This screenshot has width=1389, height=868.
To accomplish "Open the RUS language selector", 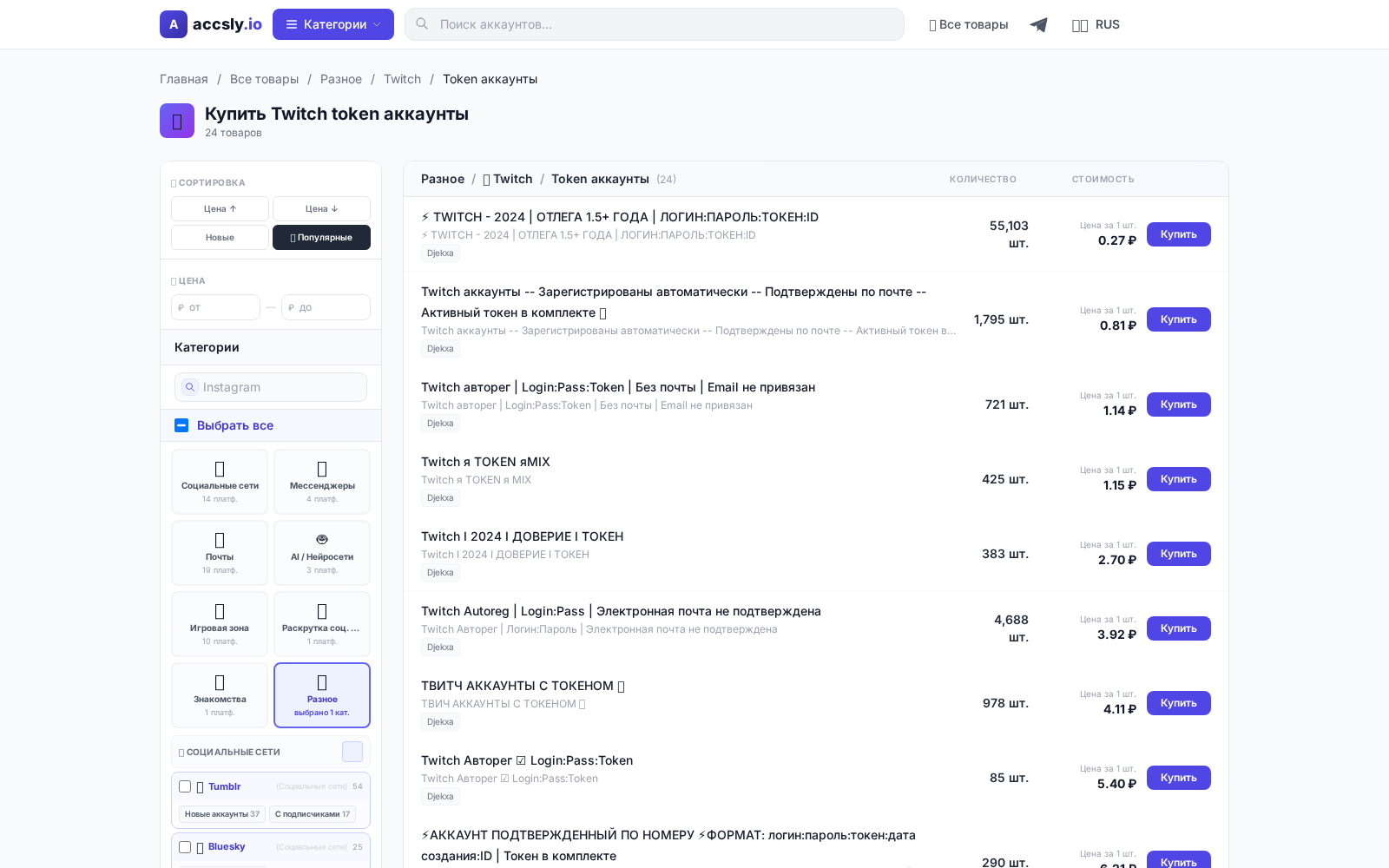I will (1096, 24).
